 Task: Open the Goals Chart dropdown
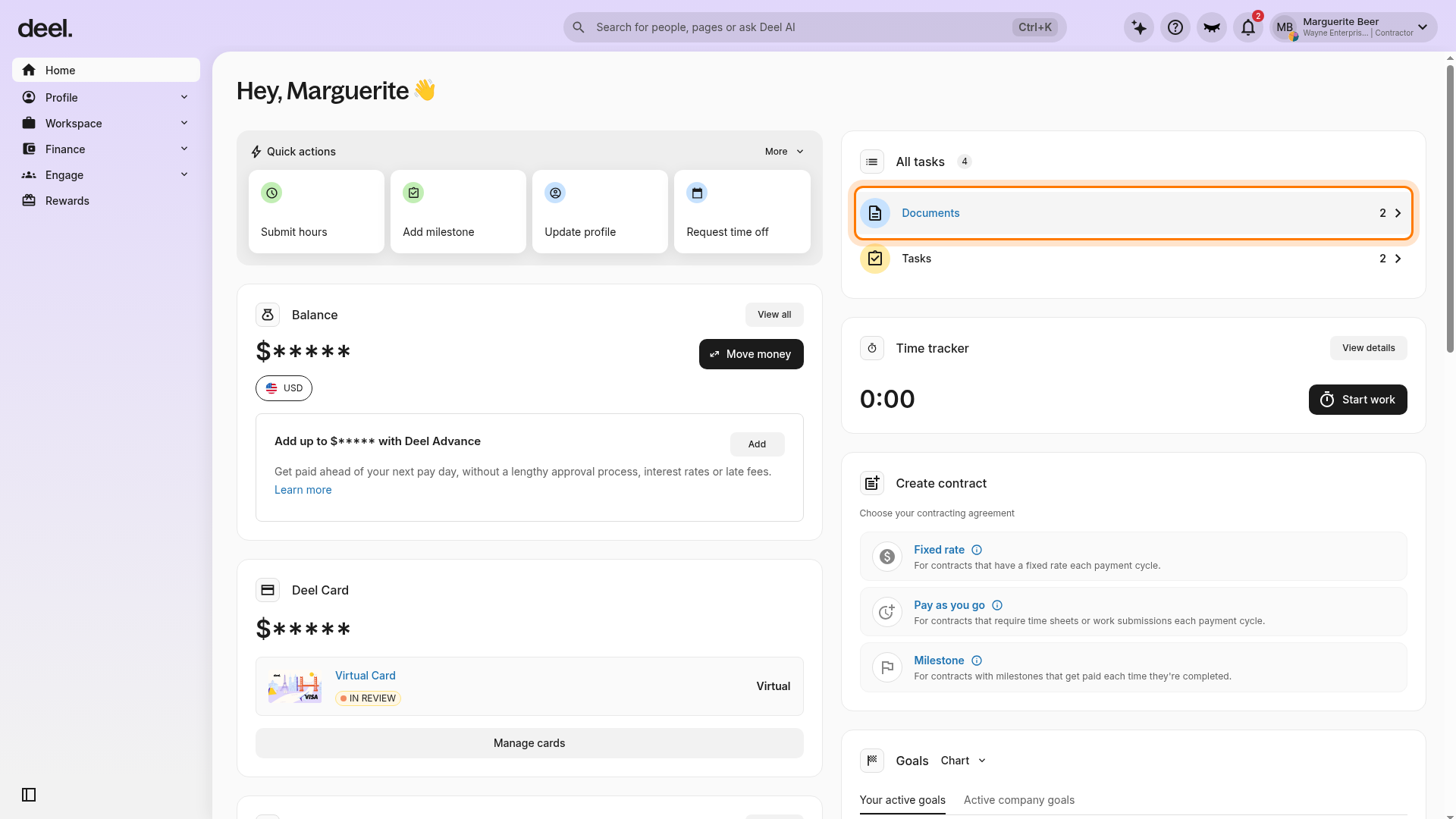963,761
